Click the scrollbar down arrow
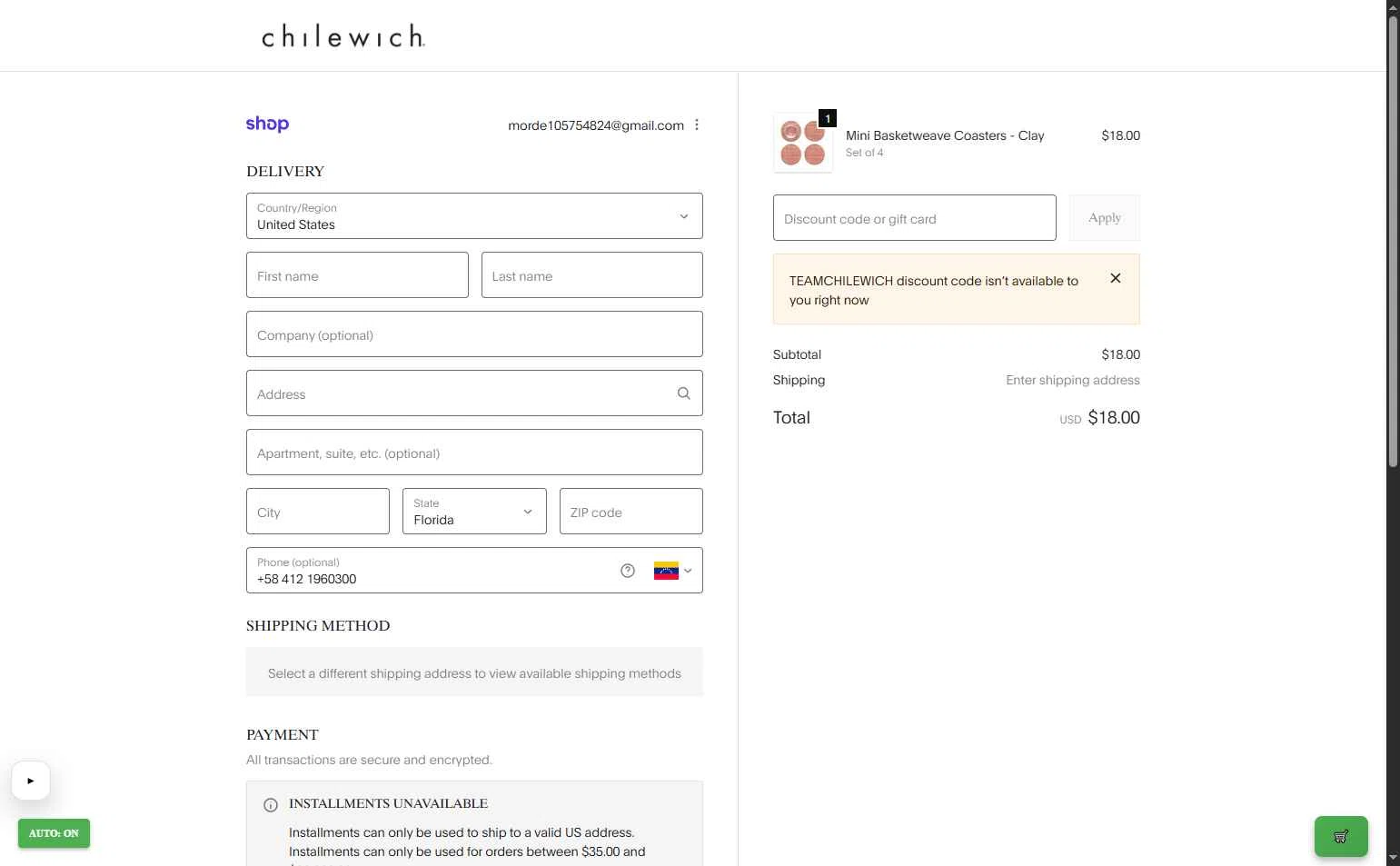The height and width of the screenshot is (866, 1400). point(1393,858)
